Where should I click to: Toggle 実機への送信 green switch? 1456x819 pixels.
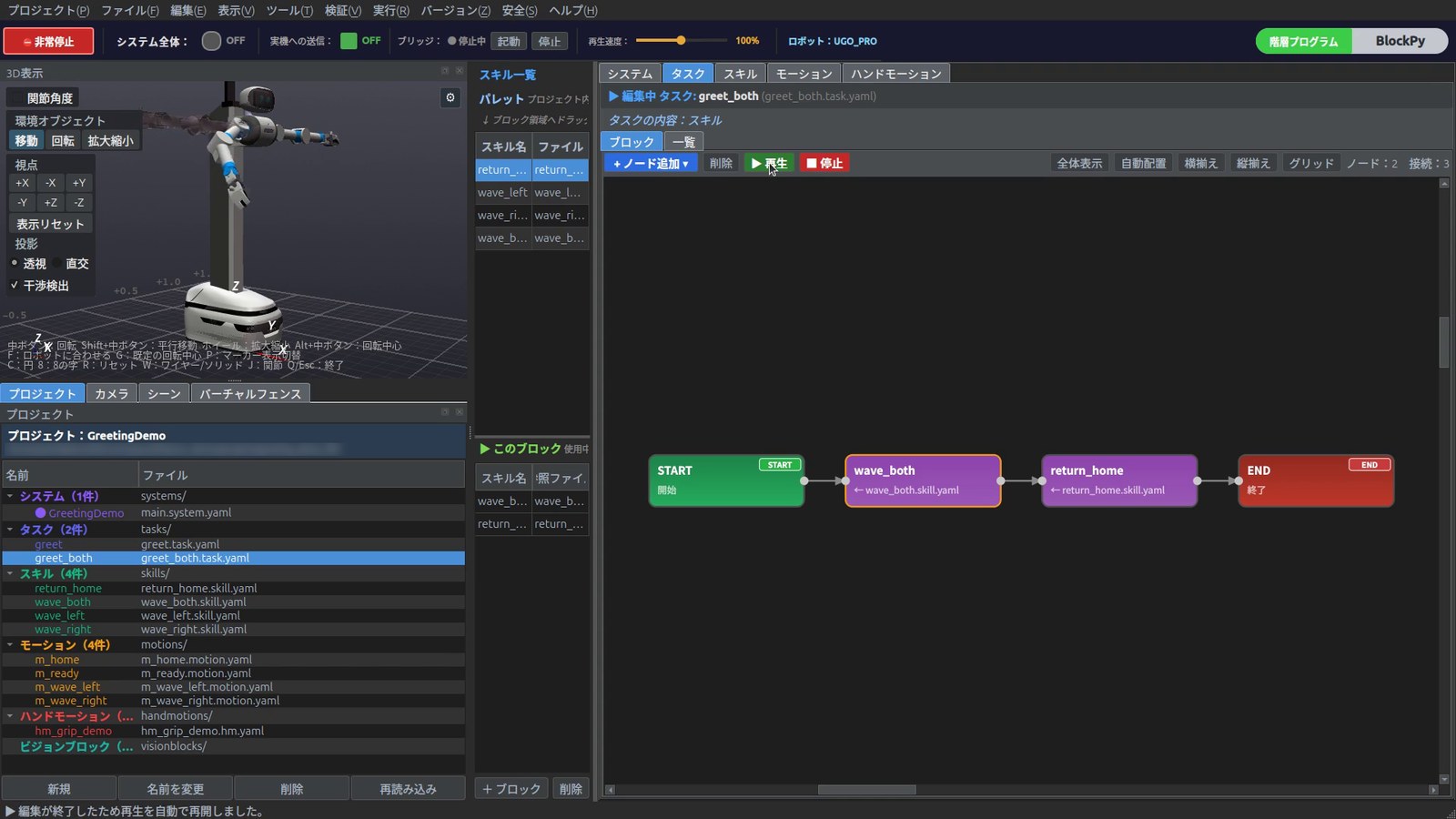click(349, 41)
